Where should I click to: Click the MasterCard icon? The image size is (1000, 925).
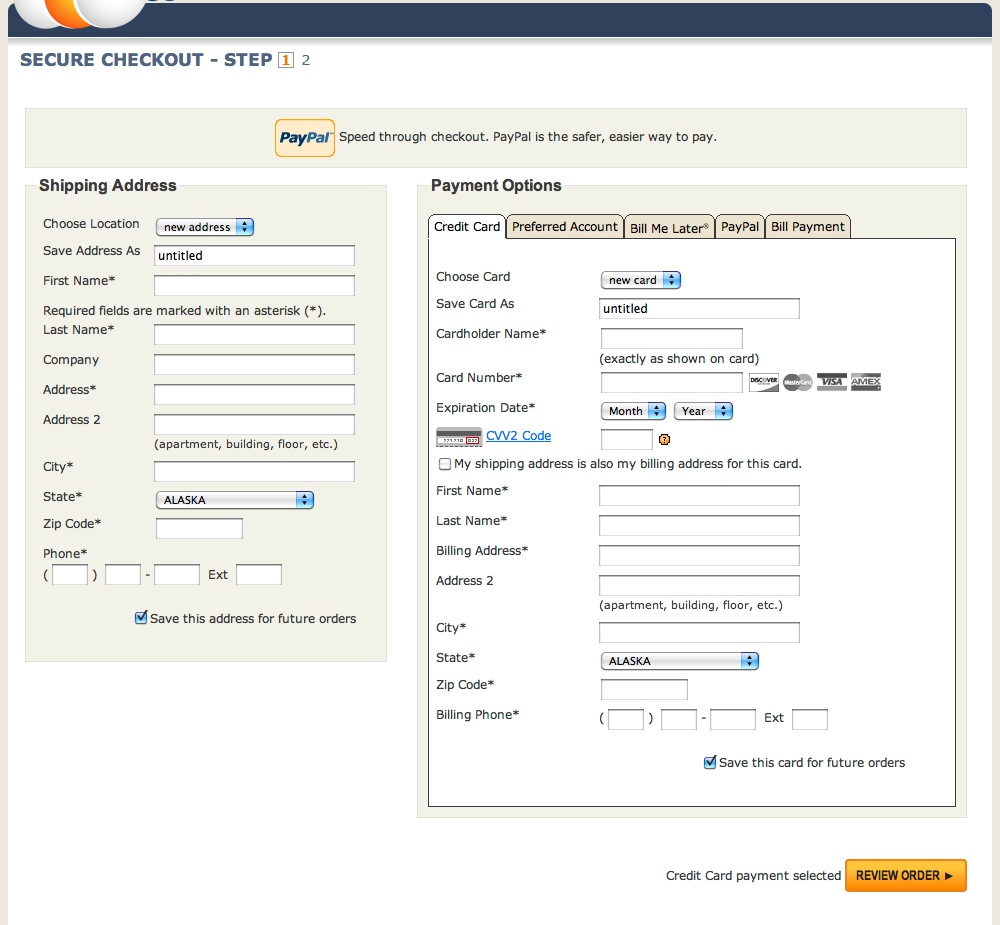click(x=797, y=381)
